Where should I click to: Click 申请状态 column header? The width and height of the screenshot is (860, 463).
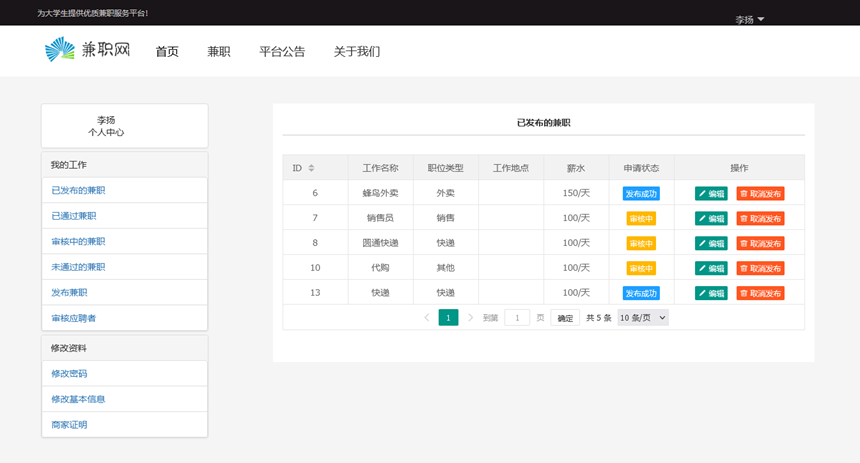641,168
